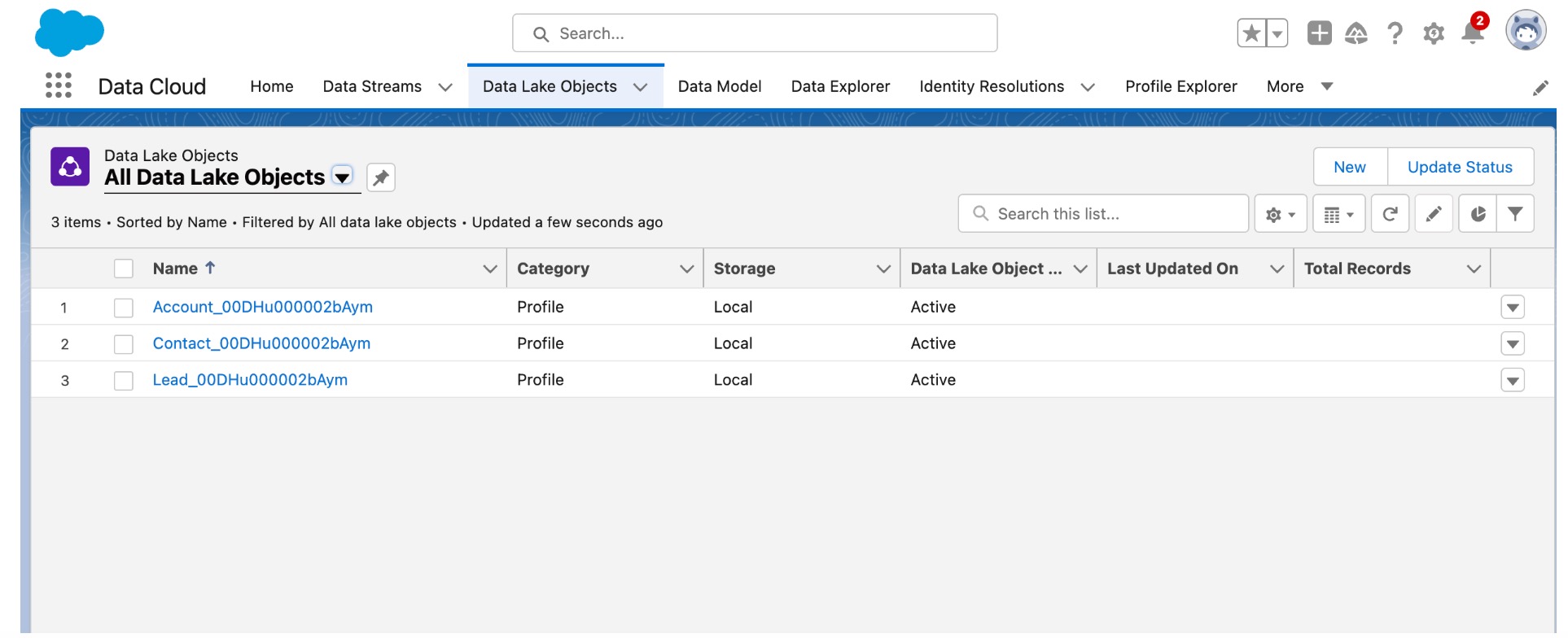The width and height of the screenshot is (1568, 638).
Task: Toggle the select all rows checkbox
Action: 124,269
